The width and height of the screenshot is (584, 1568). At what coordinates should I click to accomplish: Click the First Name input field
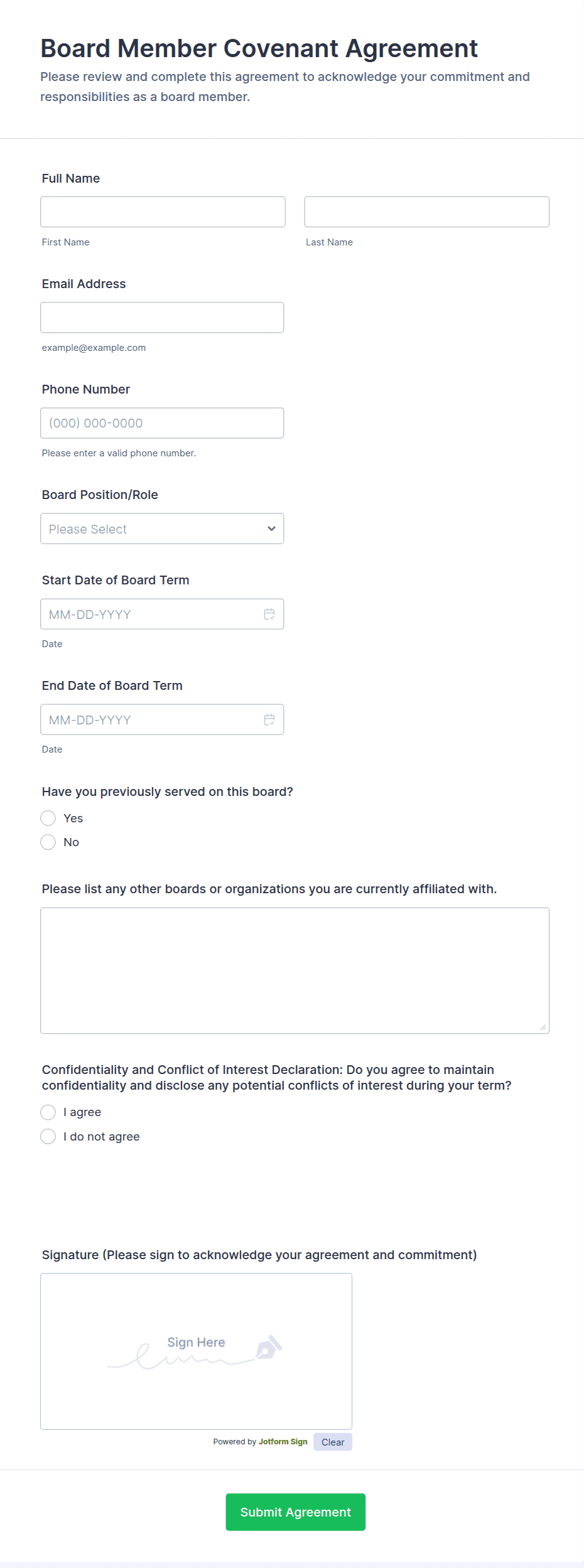point(163,212)
